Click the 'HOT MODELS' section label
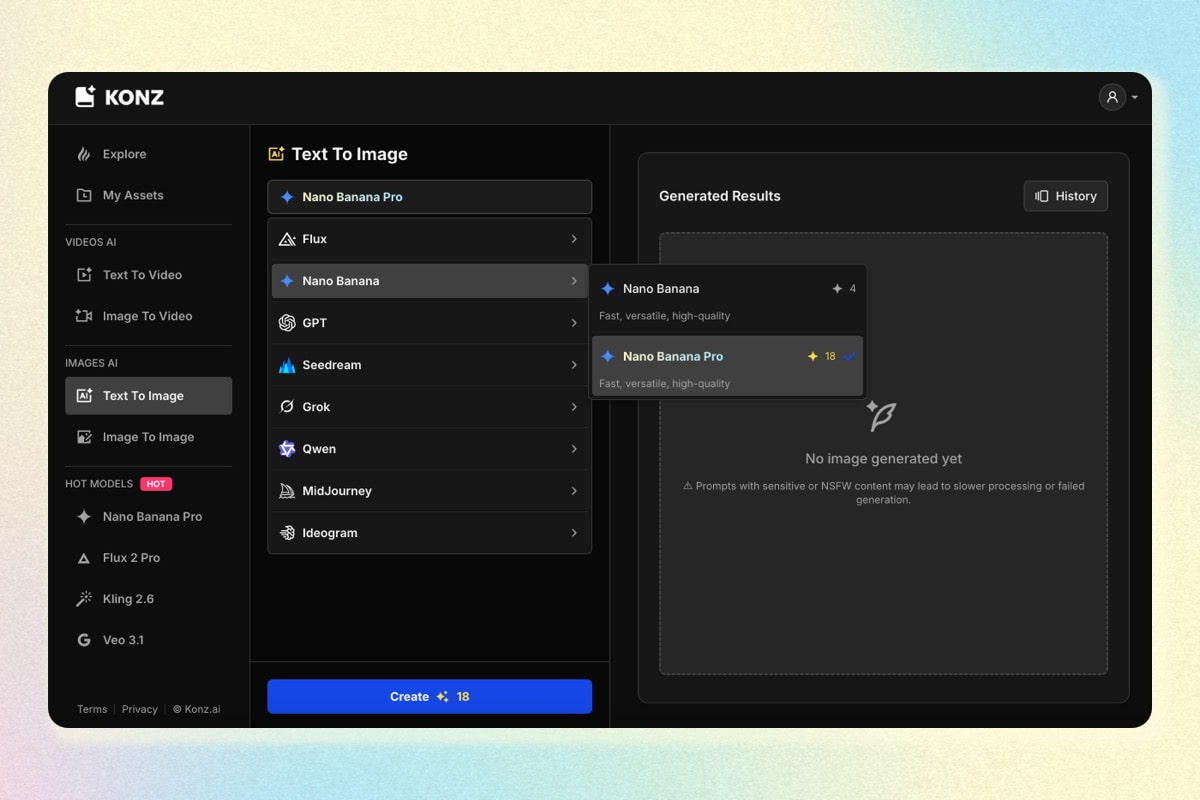1200x800 pixels. (99, 484)
